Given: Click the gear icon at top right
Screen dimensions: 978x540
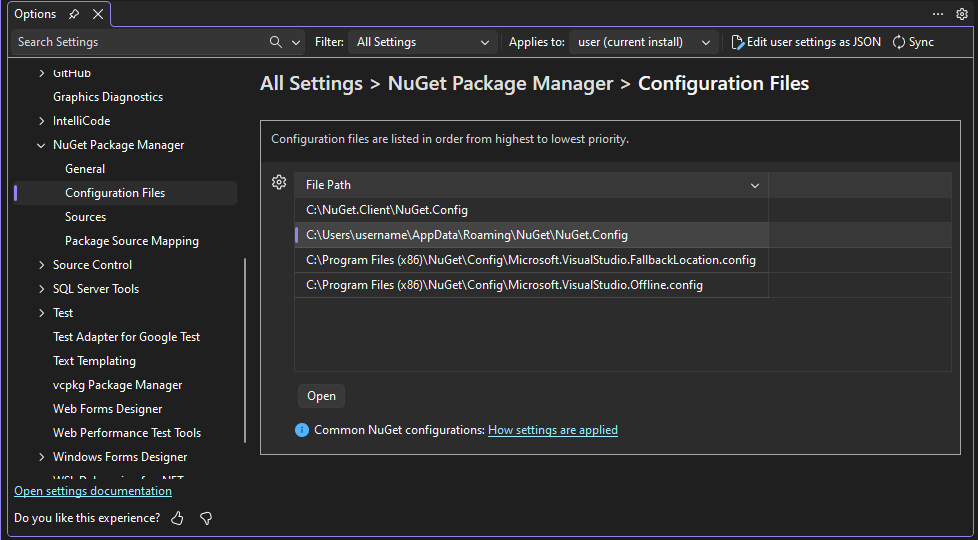Looking at the screenshot, I should tap(962, 14).
